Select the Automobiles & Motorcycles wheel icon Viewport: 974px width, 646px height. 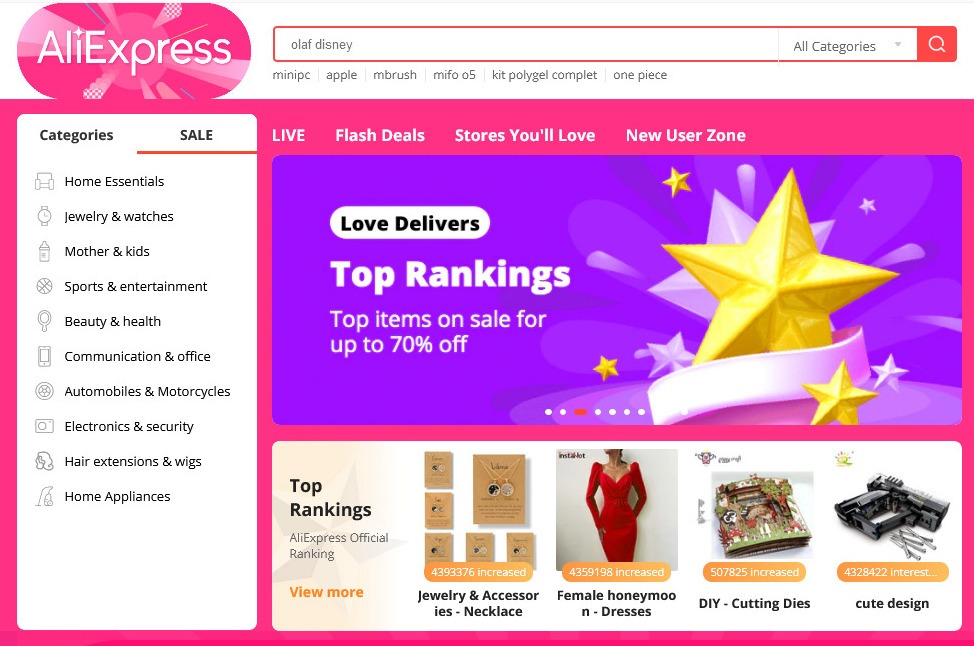coord(45,391)
